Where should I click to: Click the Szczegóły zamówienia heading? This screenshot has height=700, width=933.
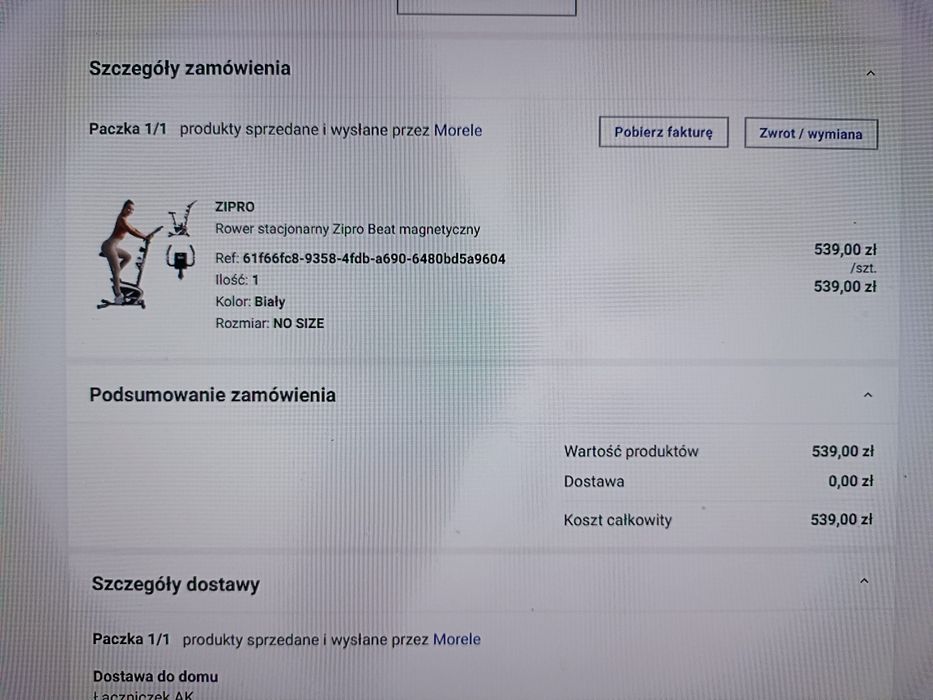click(x=190, y=69)
